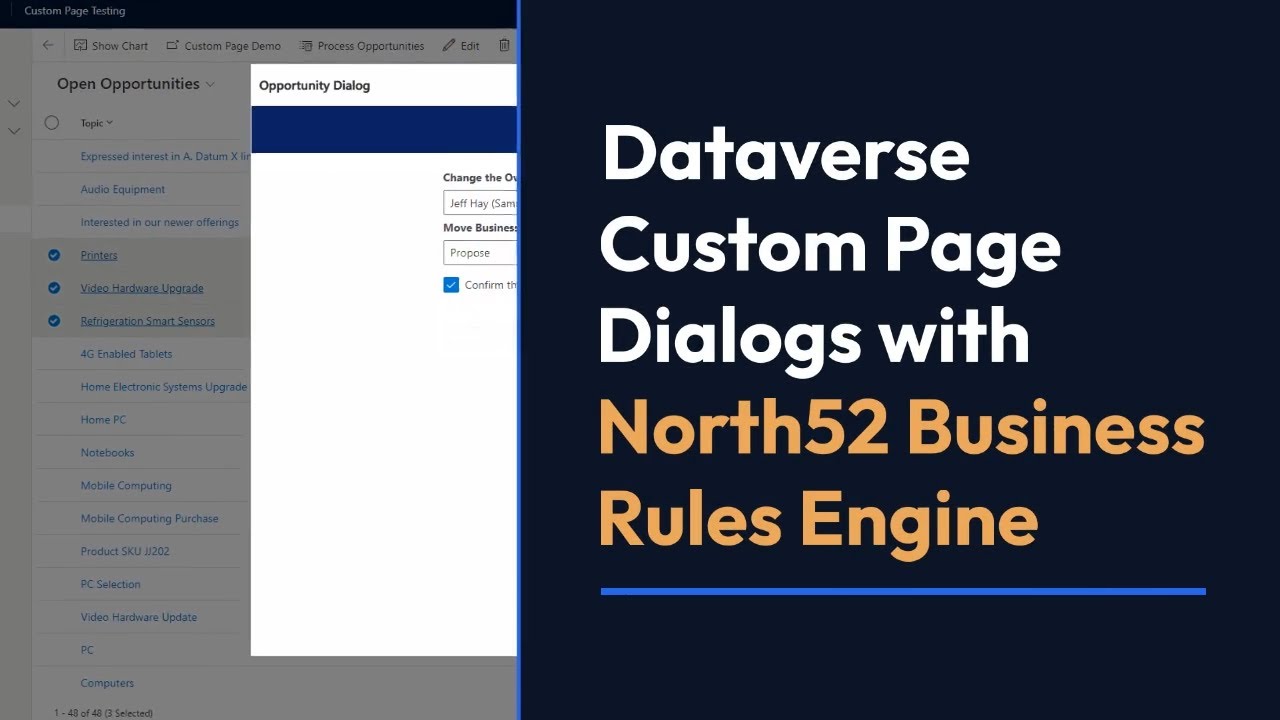The image size is (1280, 720).
Task: Open the Refrigeration Smart Sensors link
Action: tap(148, 321)
